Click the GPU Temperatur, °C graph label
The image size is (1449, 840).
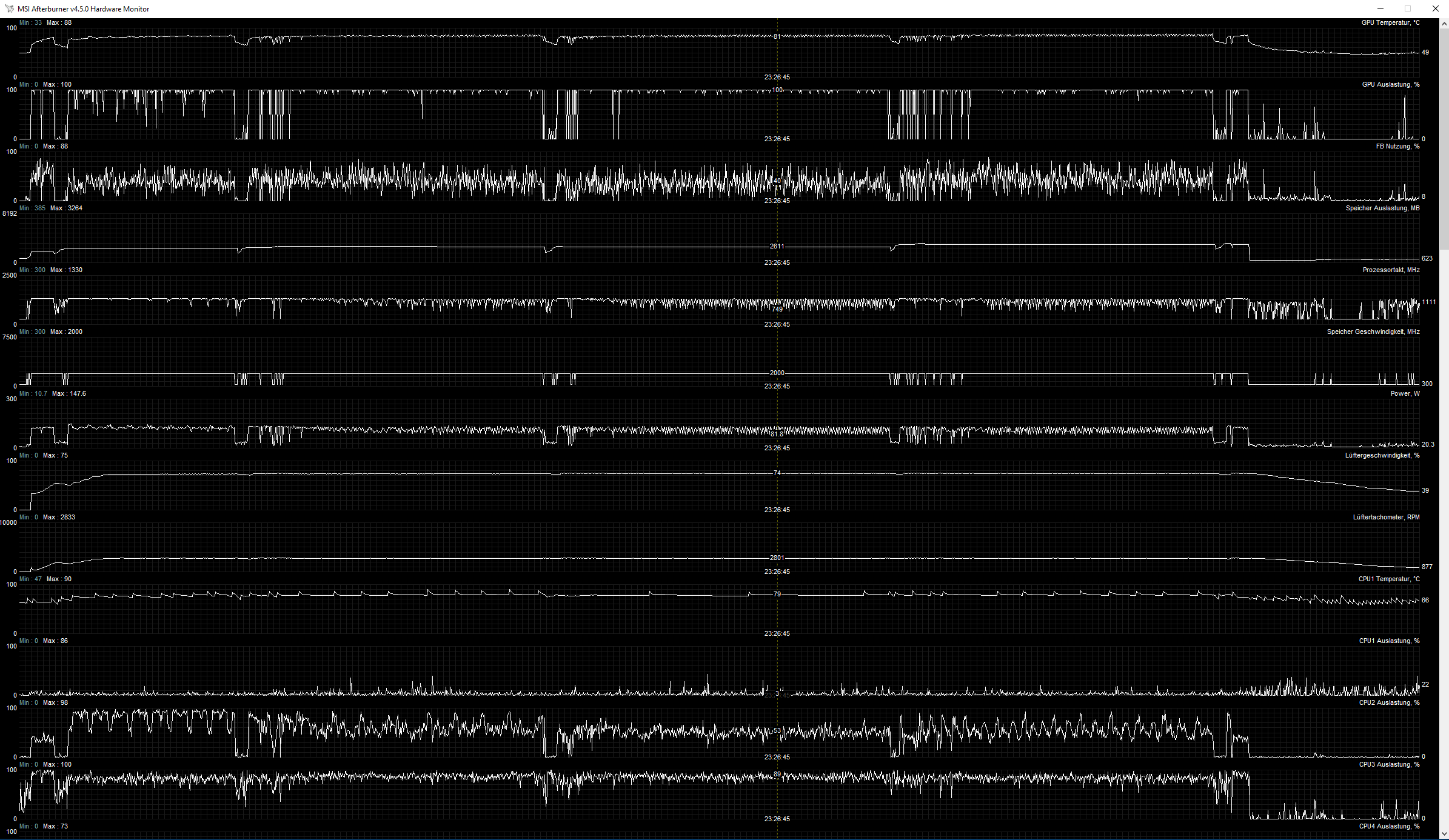tap(1390, 23)
